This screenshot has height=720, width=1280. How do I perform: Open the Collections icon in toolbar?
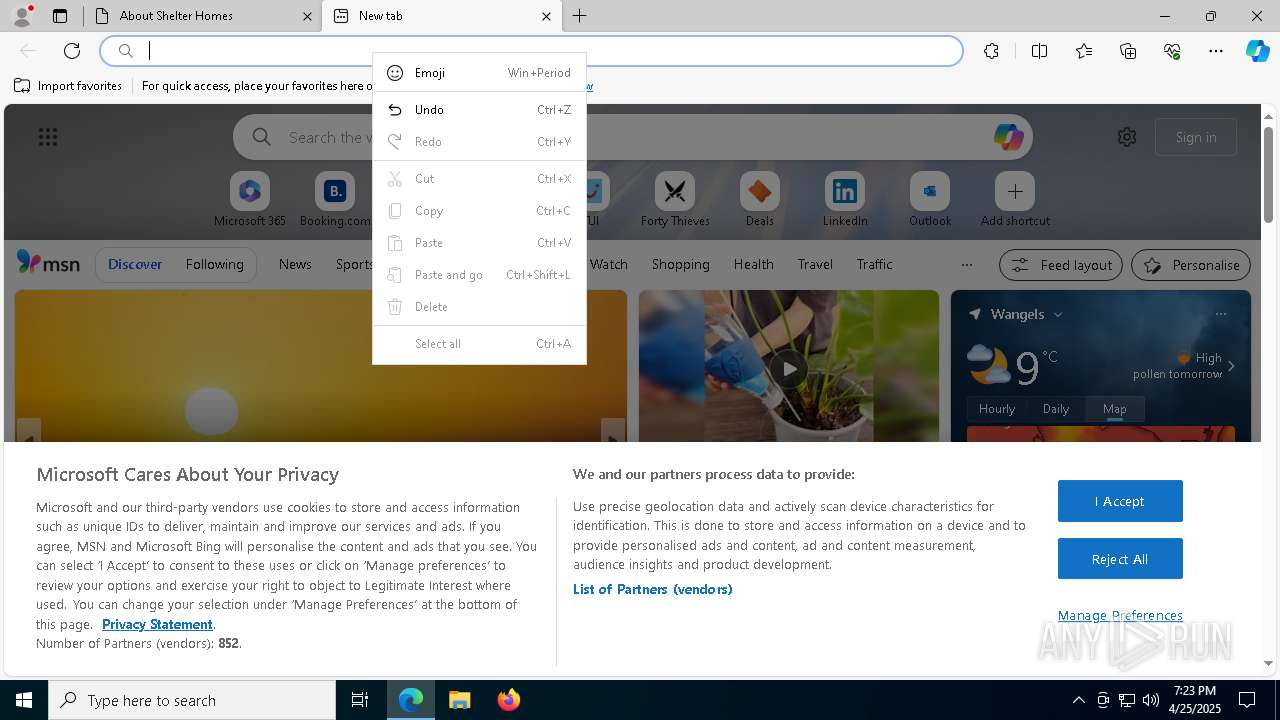pos(1128,51)
